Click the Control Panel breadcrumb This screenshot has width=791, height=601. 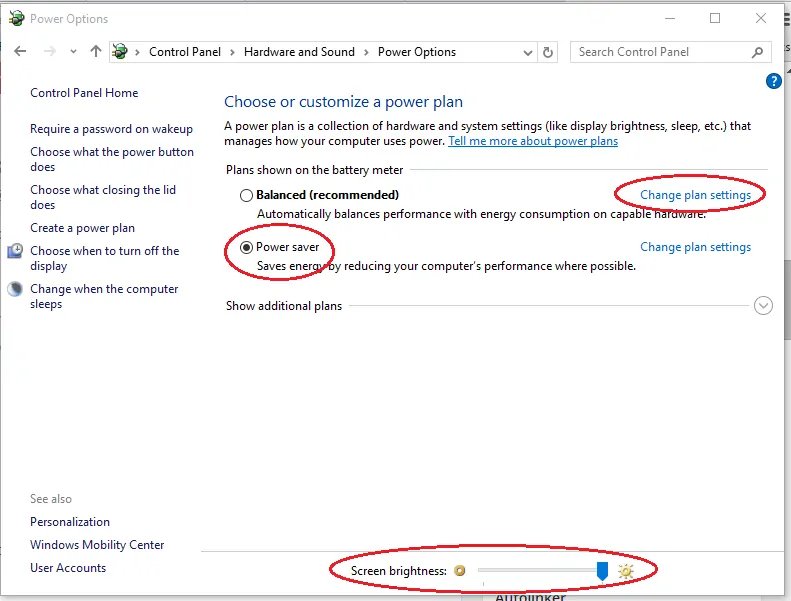coord(185,52)
